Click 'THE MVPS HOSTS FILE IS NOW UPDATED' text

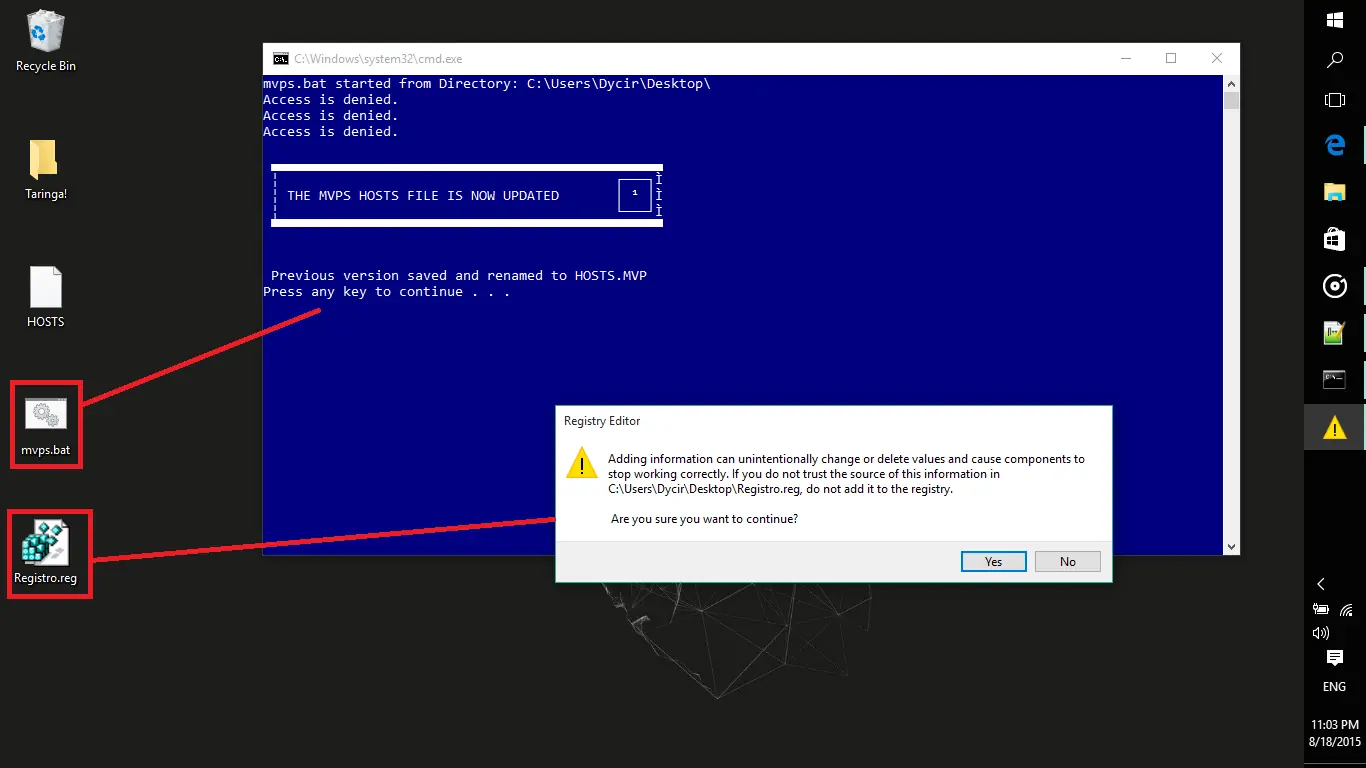[423, 196]
